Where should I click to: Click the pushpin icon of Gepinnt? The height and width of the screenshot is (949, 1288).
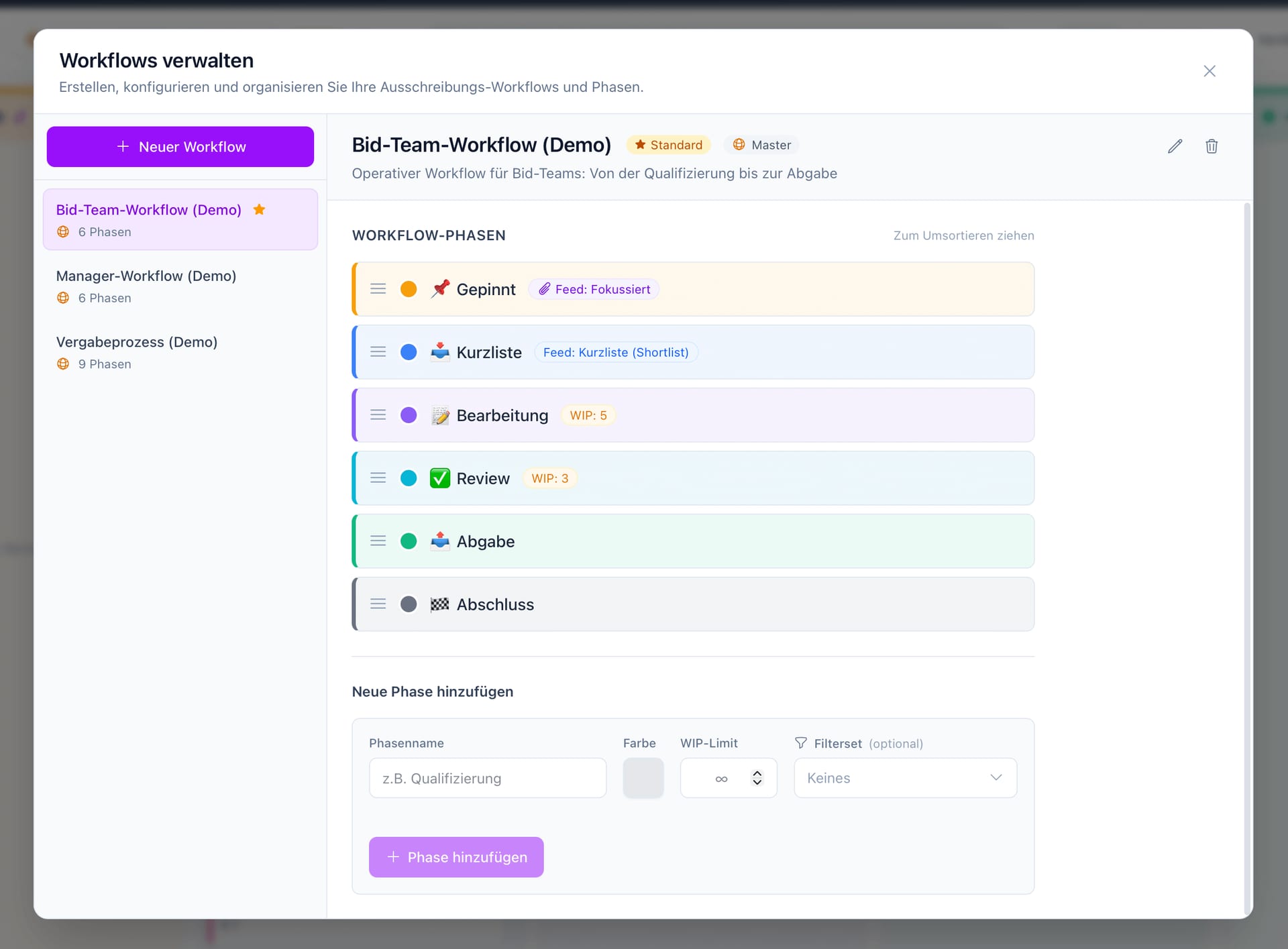coord(440,289)
